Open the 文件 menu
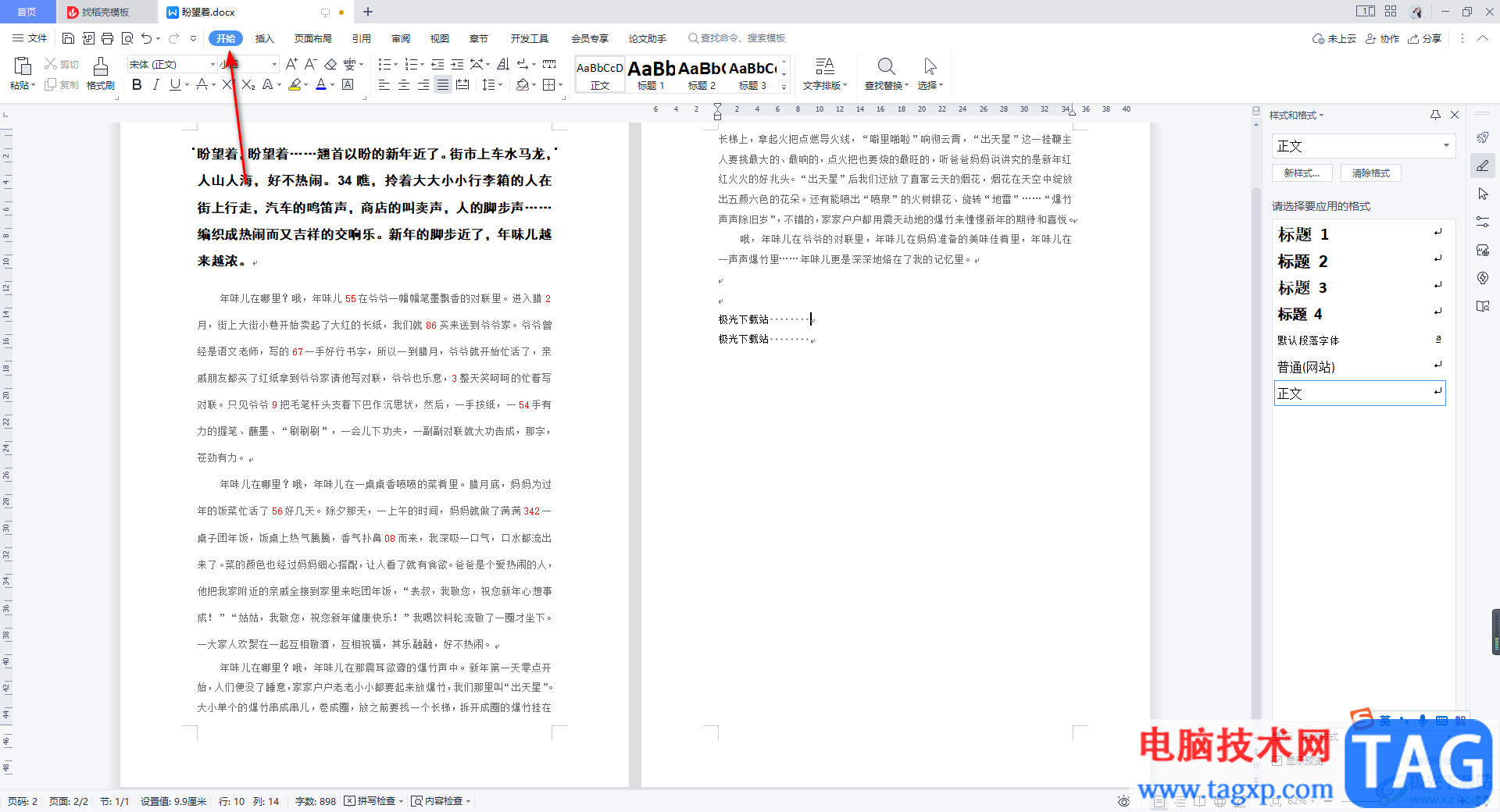The width and height of the screenshot is (1500, 812). point(30,38)
